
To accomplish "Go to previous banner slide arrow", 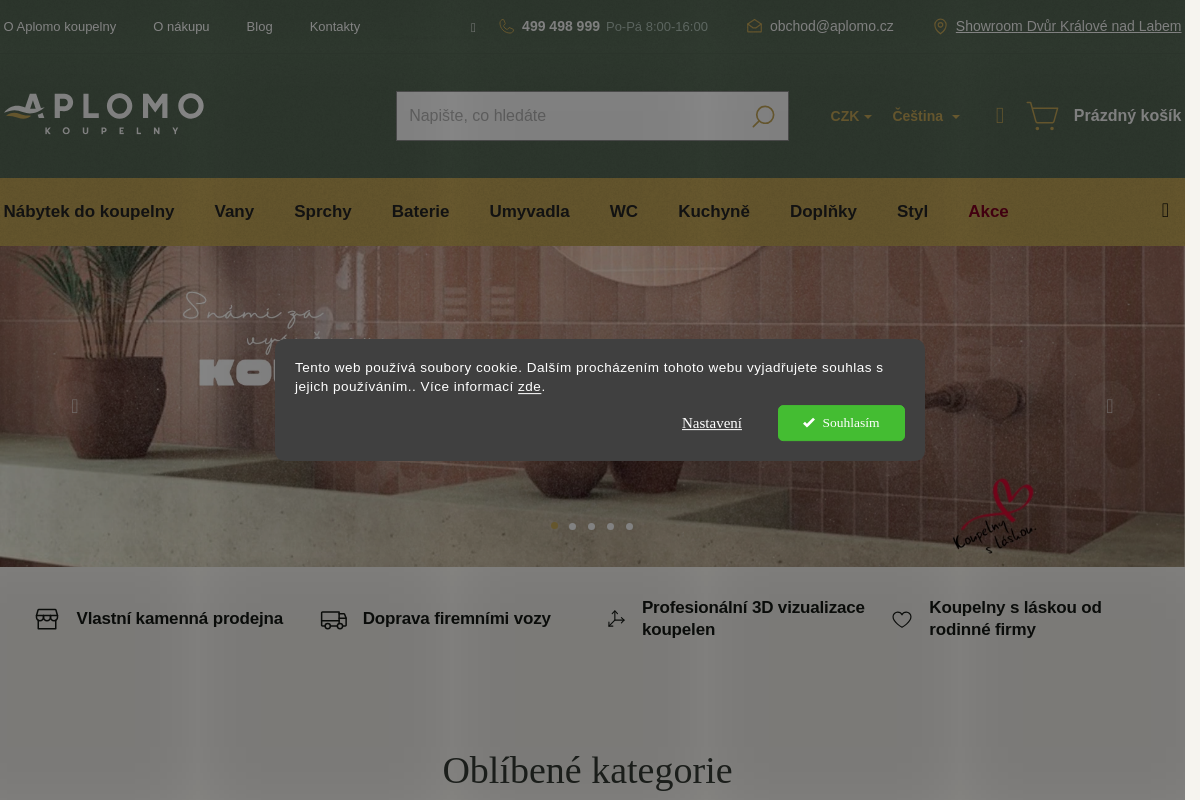I will 75,406.
